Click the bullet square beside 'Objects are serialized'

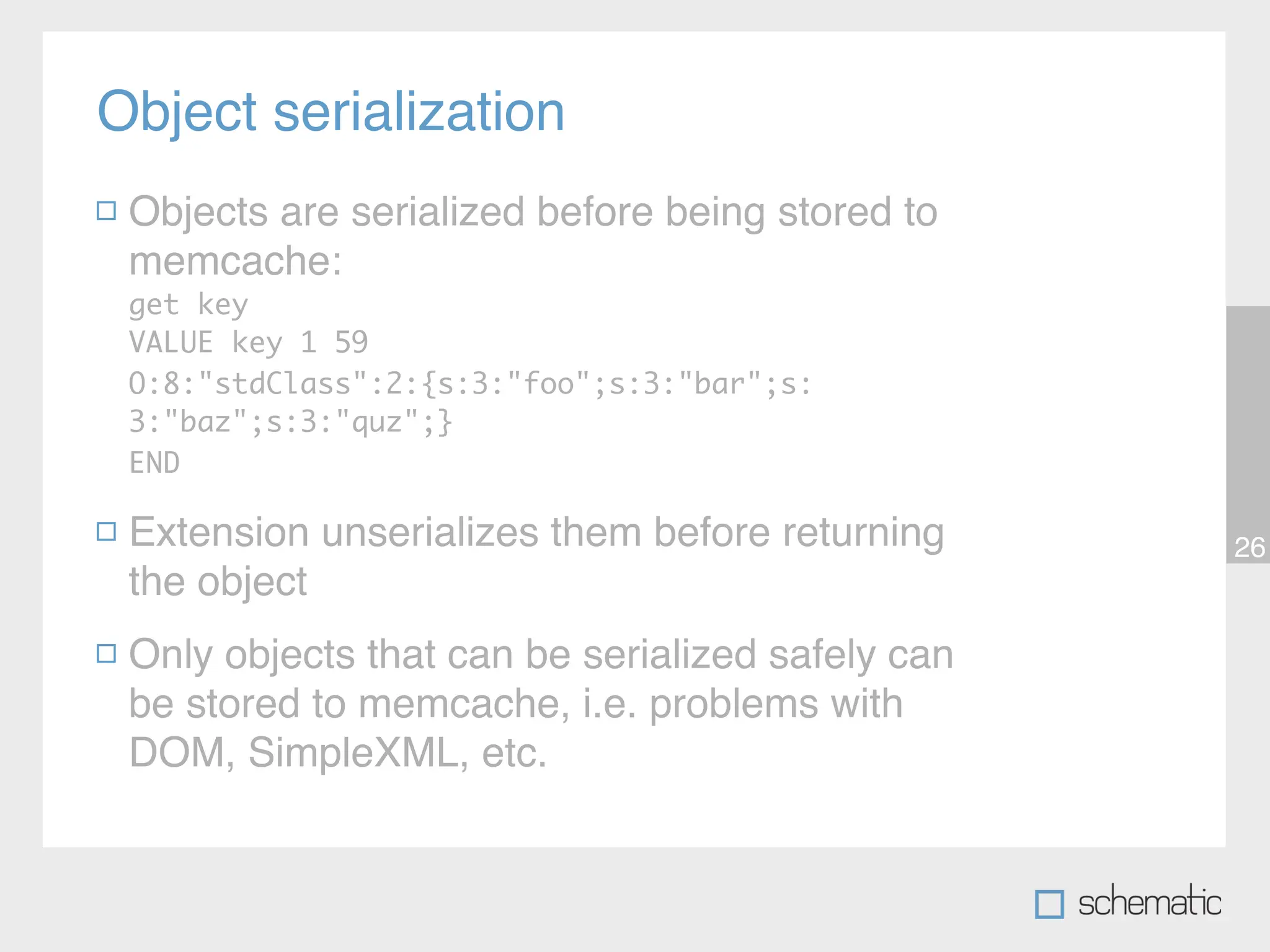click(107, 211)
